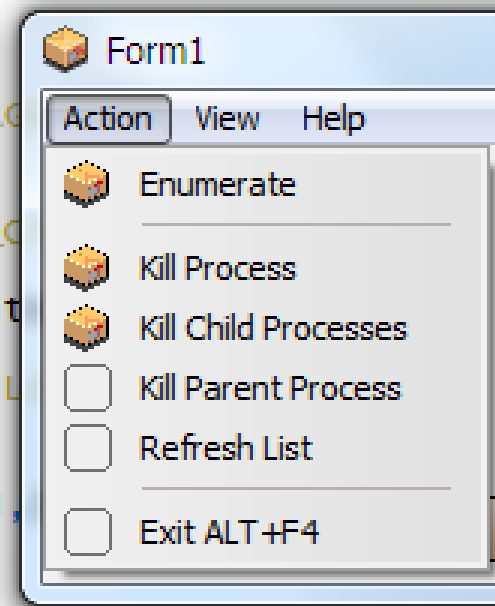Choose Exit ALT+F4 from the menu
Viewport: 495px width, 606px height.
point(229,532)
